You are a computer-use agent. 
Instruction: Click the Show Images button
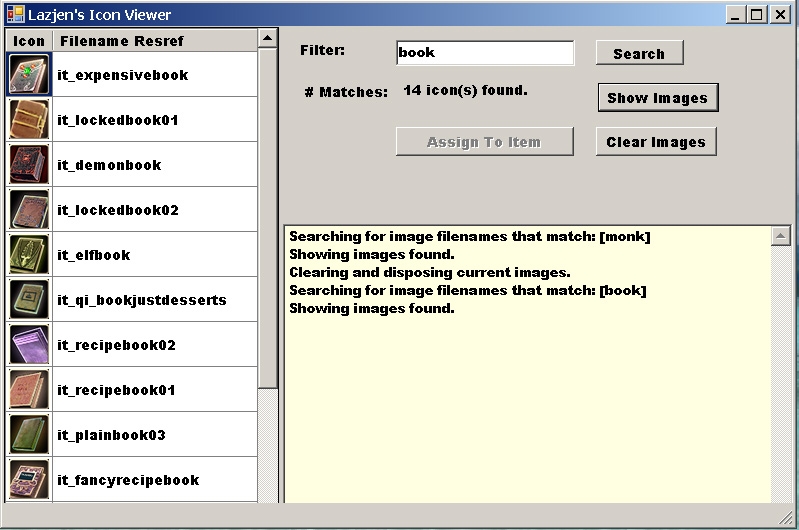[657, 98]
